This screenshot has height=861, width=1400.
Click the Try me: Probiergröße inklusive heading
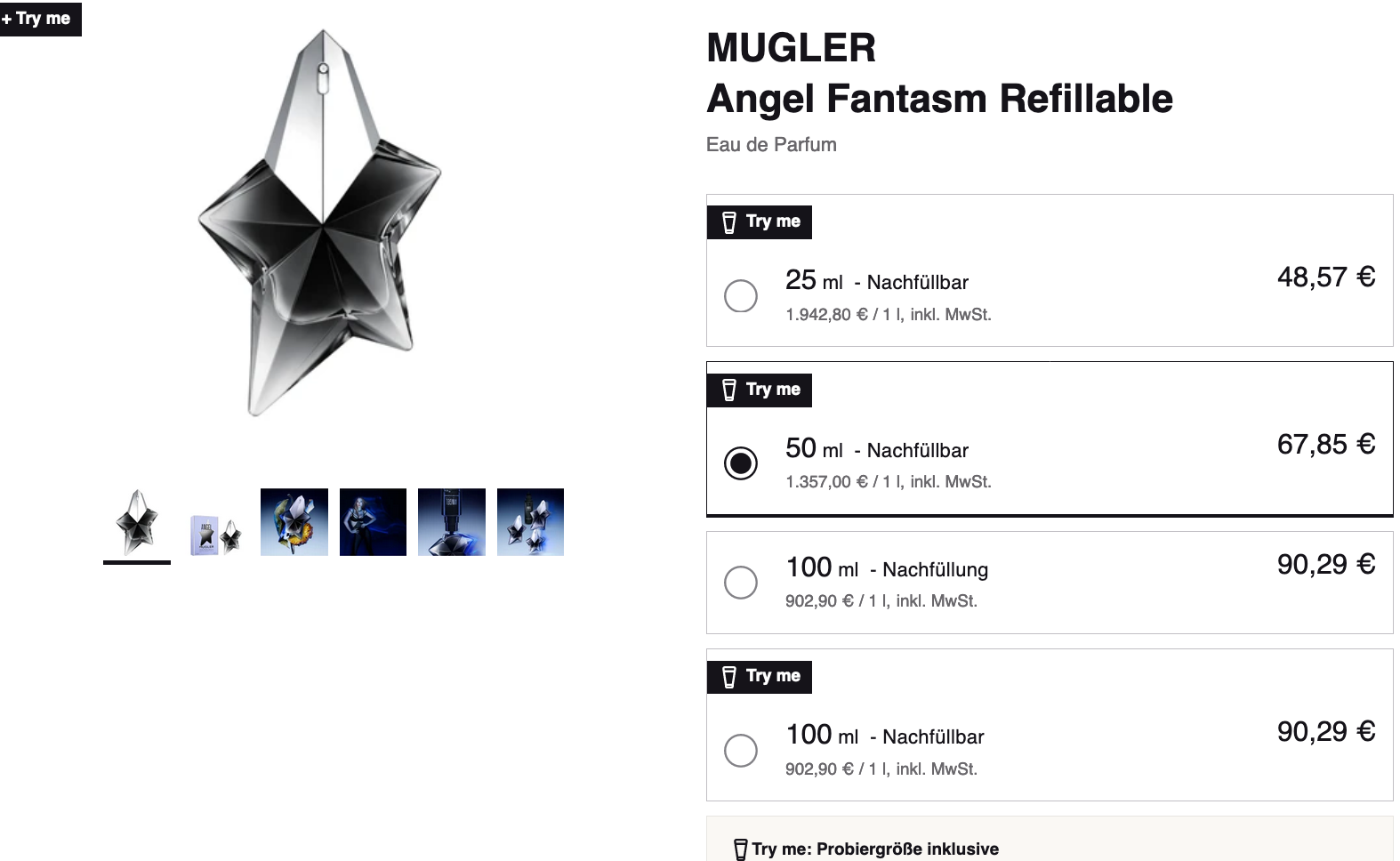[875, 849]
